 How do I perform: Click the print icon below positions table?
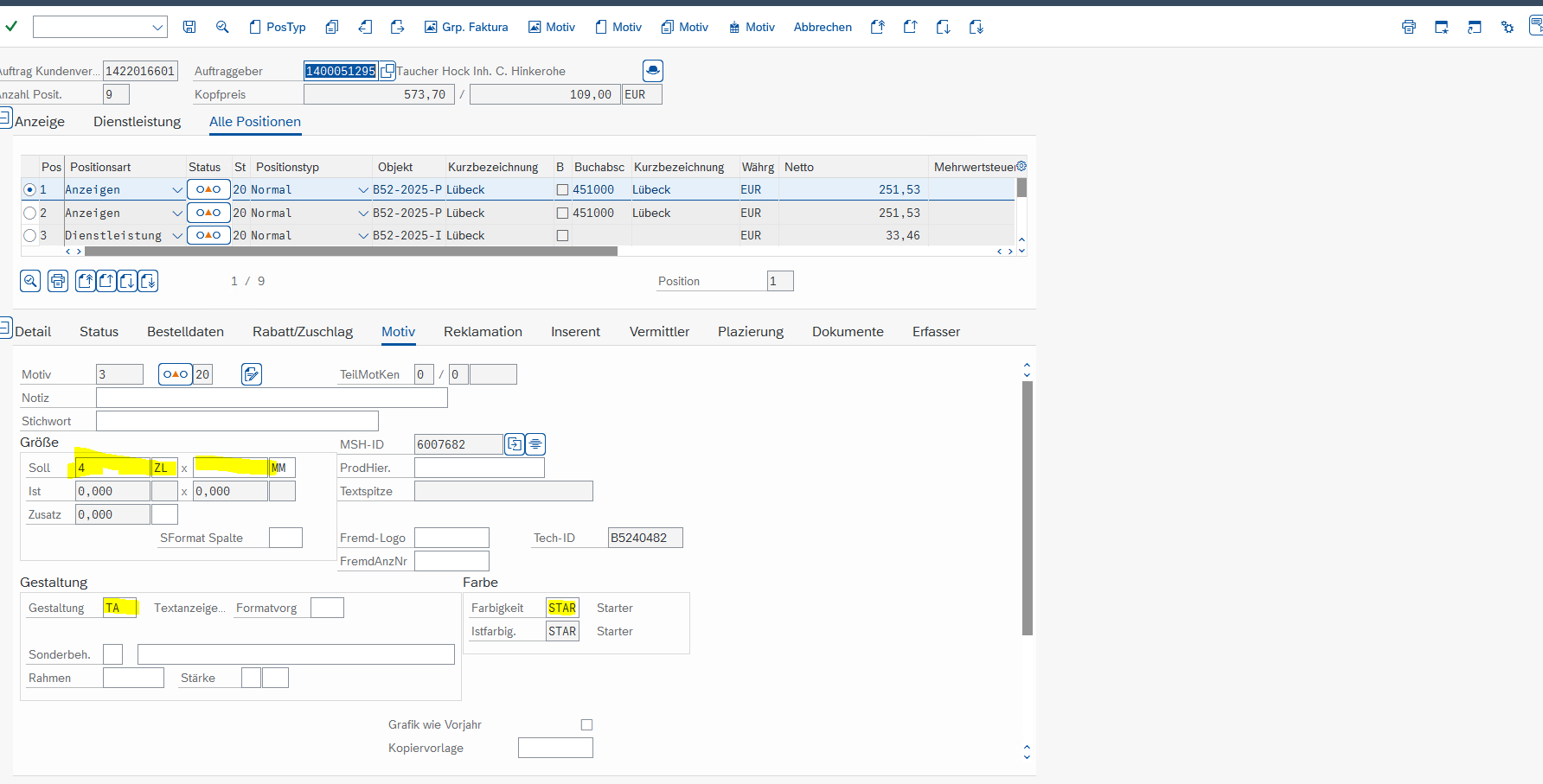[58, 281]
